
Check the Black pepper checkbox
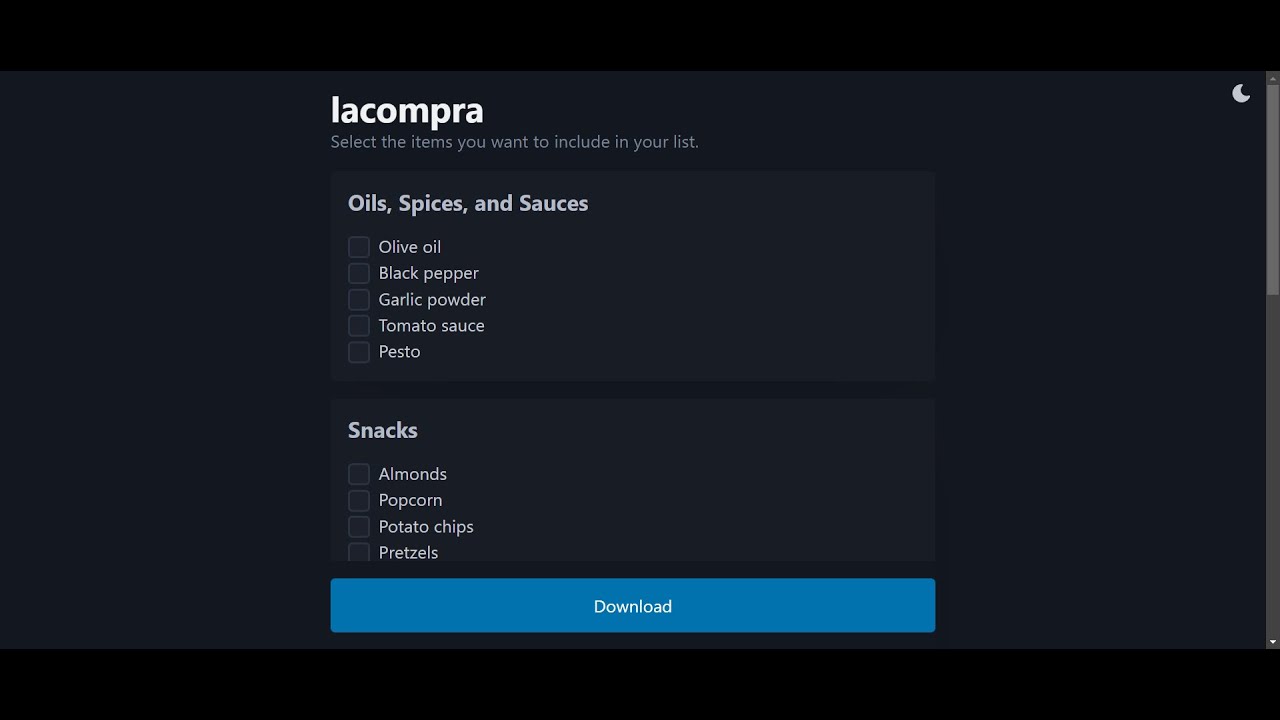(358, 272)
